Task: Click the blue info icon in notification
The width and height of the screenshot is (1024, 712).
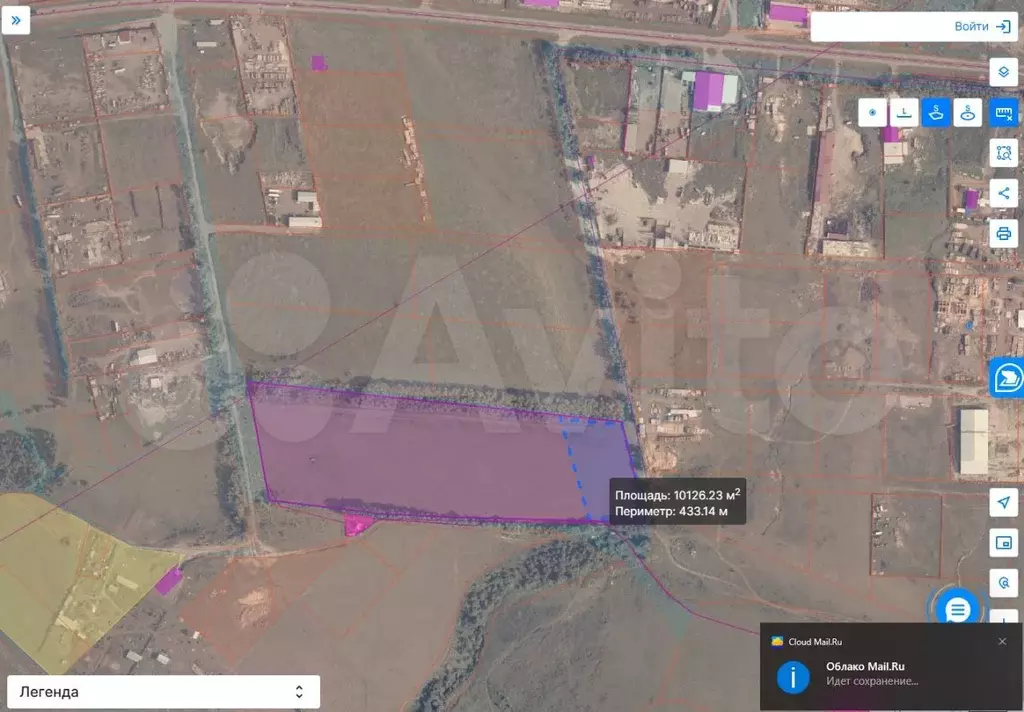Action: [793, 677]
